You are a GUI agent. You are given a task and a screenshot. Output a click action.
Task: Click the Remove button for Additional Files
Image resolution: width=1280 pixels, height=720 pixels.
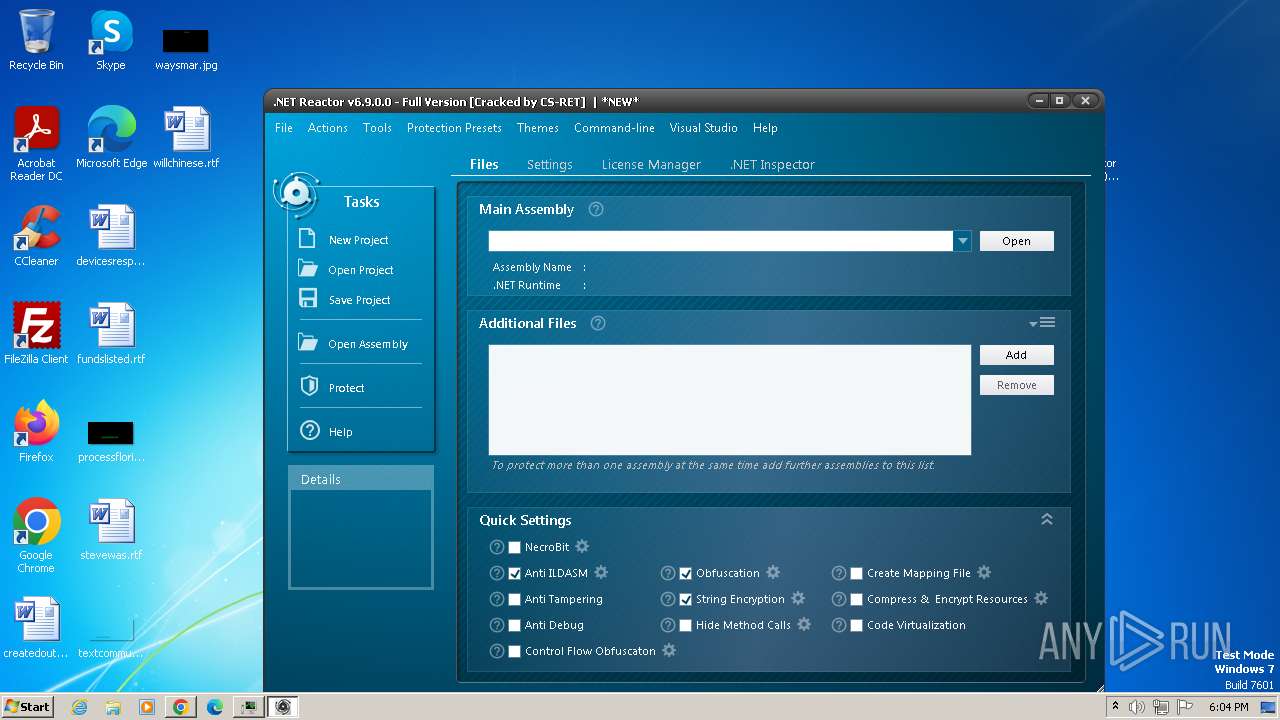coord(1016,385)
